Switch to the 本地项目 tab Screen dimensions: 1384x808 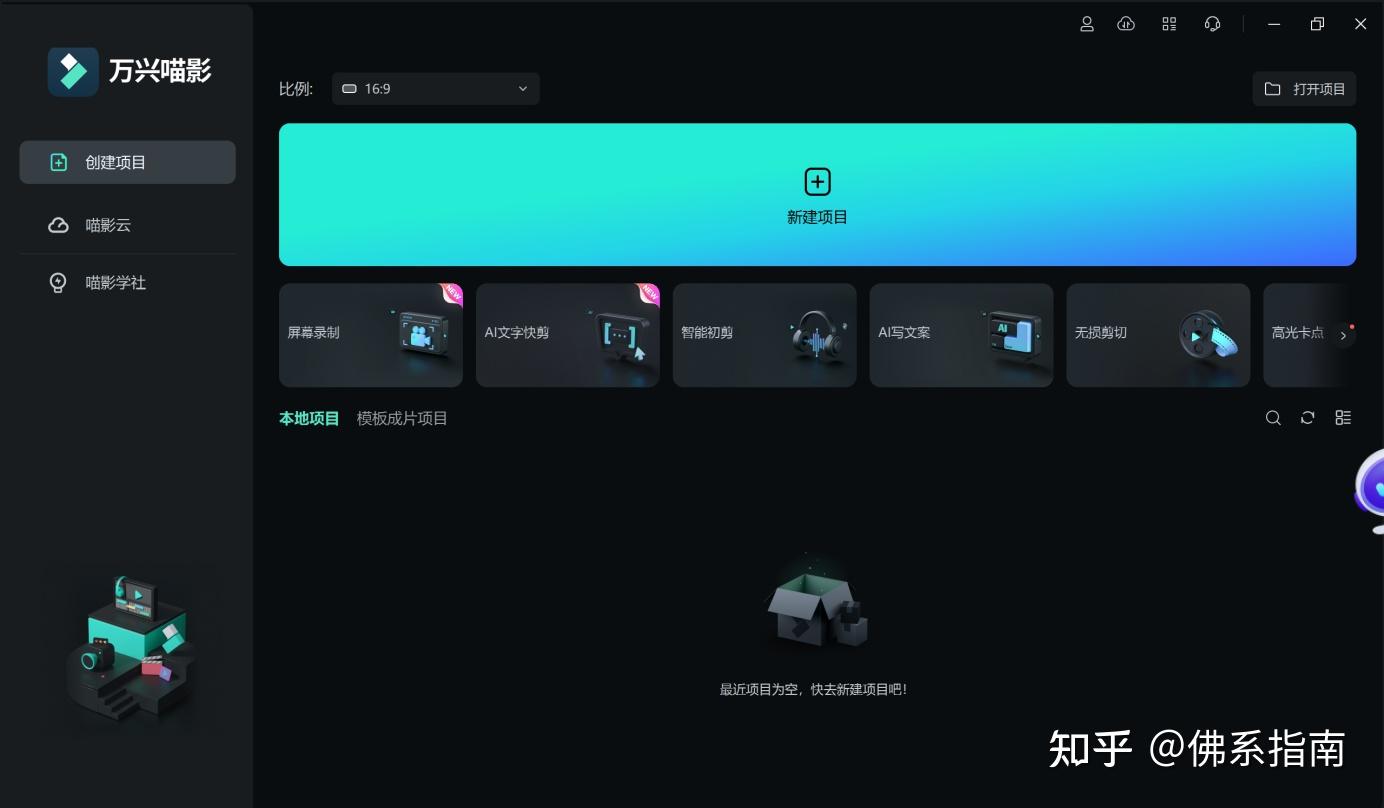[x=310, y=419]
